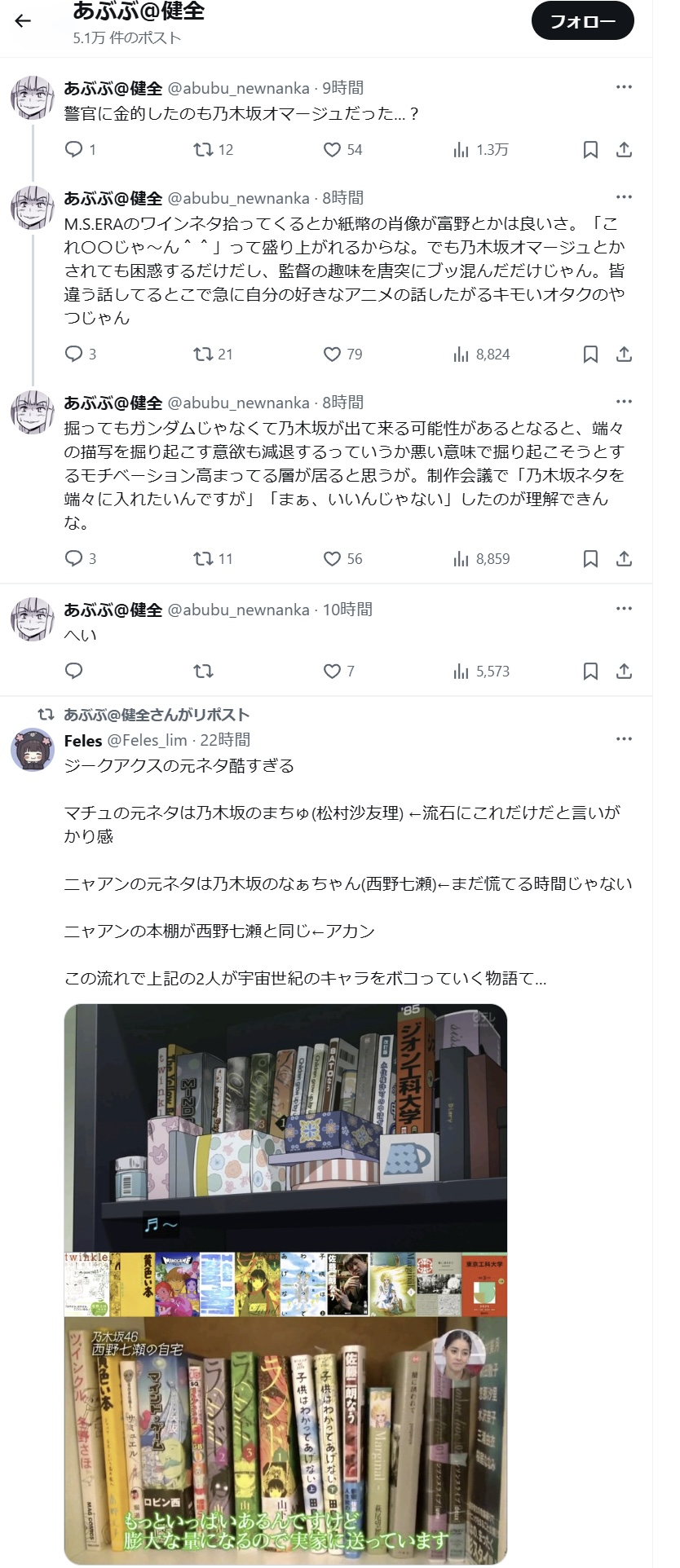The width and height of the screenshot is (680, 1568).
Task: Share the post with 1.3万 views
Action: (x=624, y=149)
